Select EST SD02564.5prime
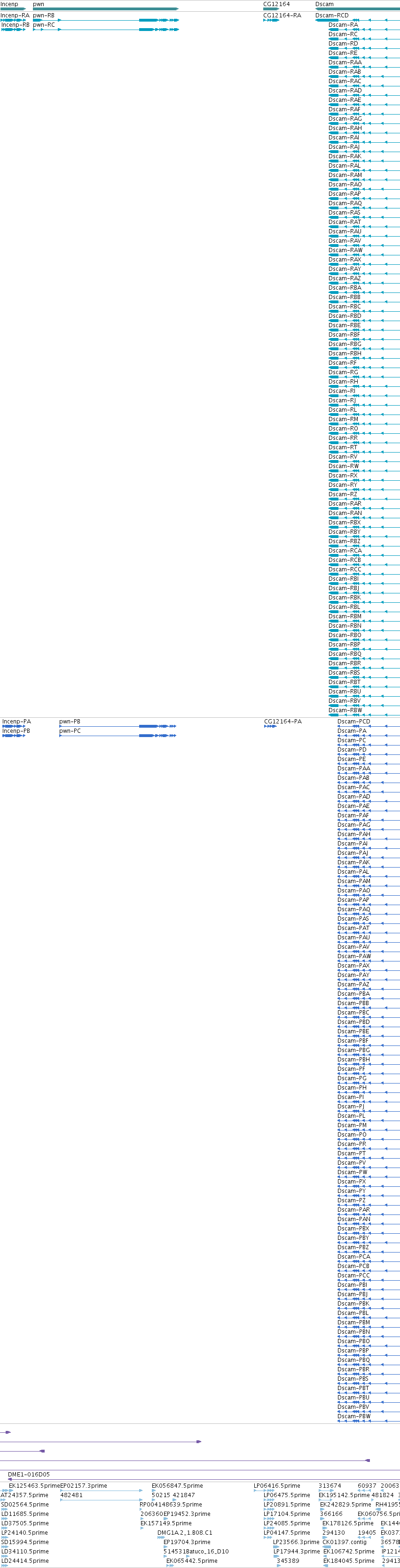The height and width of the screenshot is (1568, 400). (x=25, y=1505)
